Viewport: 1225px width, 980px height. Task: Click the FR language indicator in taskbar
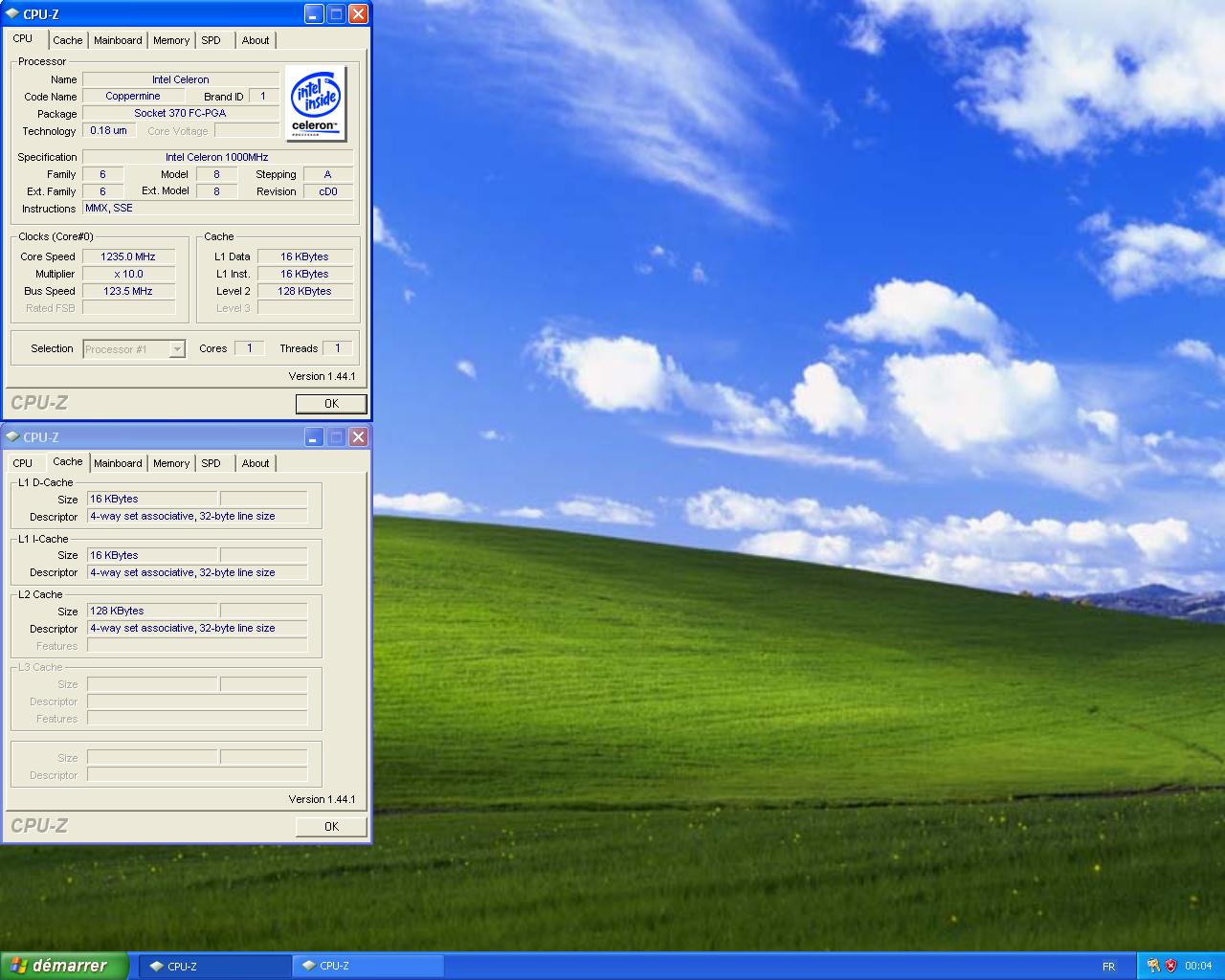(1108, 967)
